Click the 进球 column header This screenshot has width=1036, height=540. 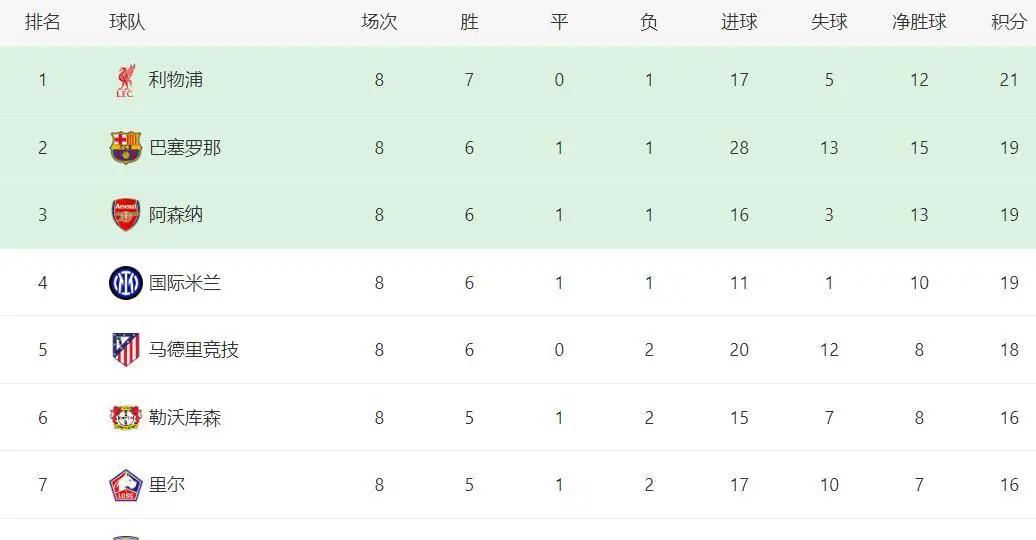click(x=739, y=22)
